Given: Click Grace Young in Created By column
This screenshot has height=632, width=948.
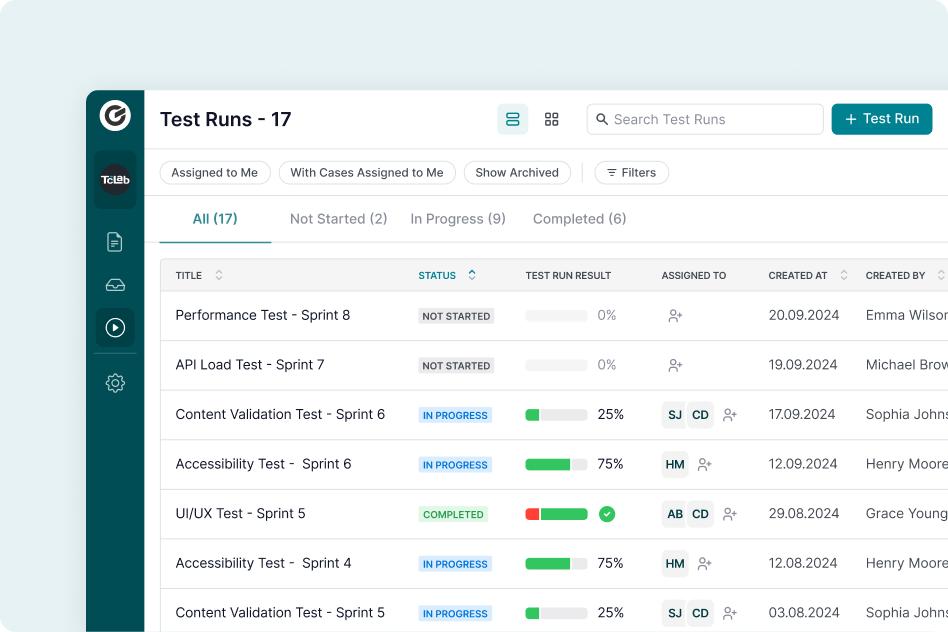Looking at the screenshot, I should point(906,513).
